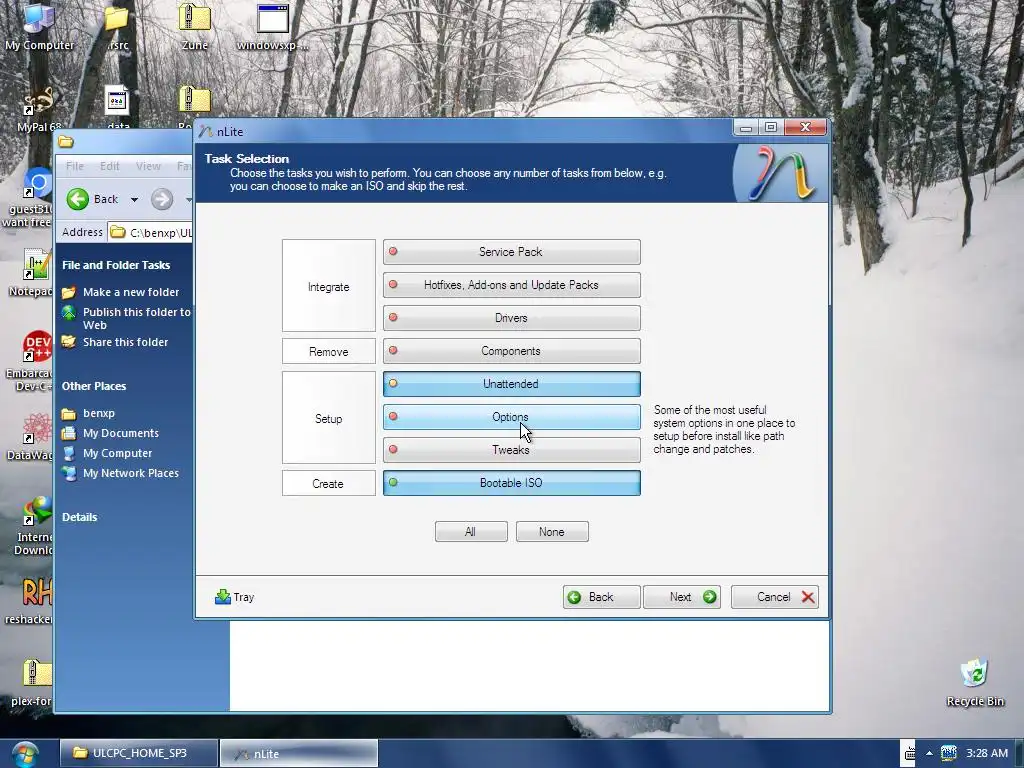Toggle the Drivers task button
The width and height of the screenshot is (1024, 768).
pyautogui.click(x=511, y=318)
